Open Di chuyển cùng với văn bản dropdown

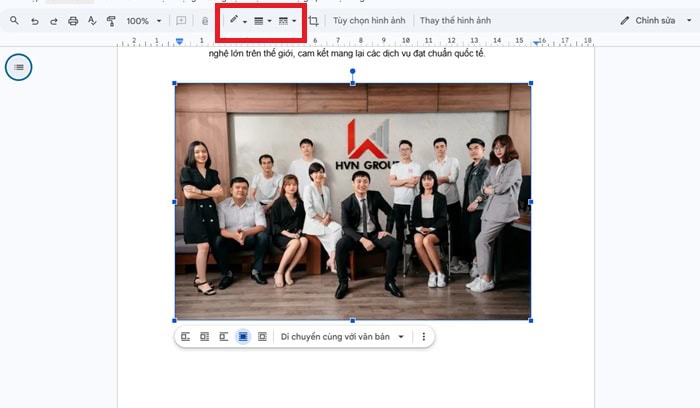click(x=342, y=337)
